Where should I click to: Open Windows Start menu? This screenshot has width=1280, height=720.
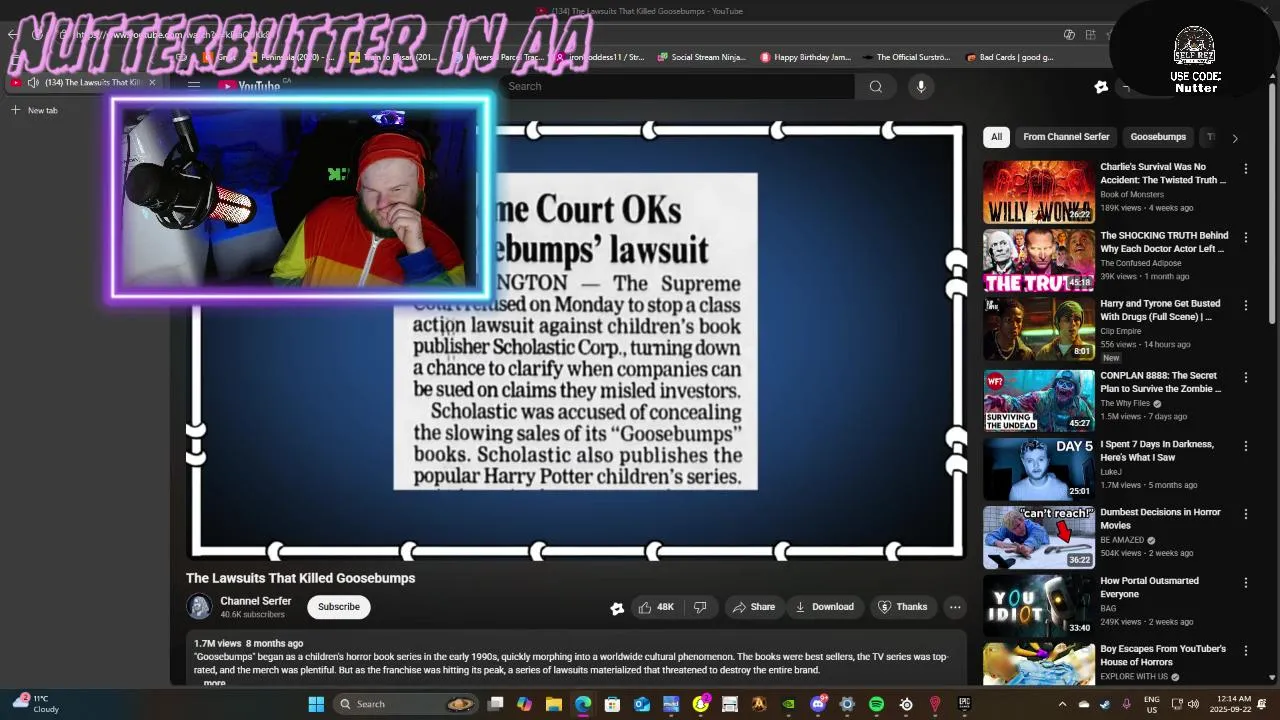(x=316, y=704)
